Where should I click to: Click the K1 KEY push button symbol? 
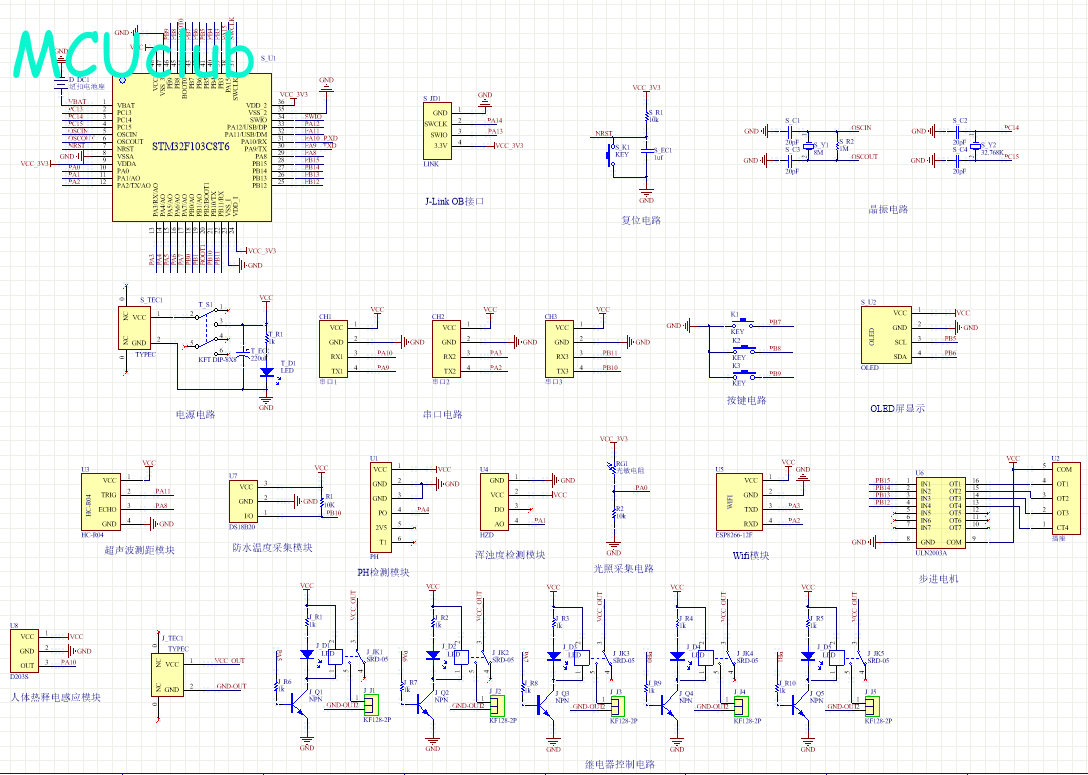coord(740,323)
